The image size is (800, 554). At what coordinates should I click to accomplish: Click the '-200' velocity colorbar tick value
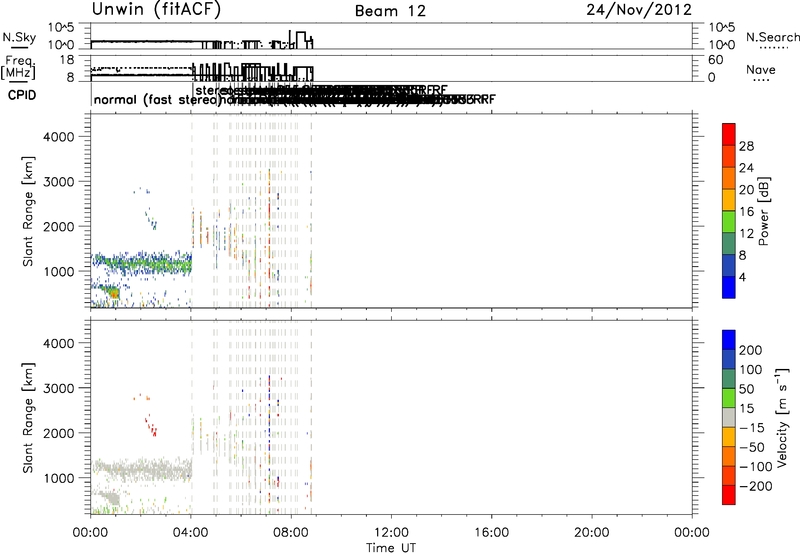tap(755, 486)
